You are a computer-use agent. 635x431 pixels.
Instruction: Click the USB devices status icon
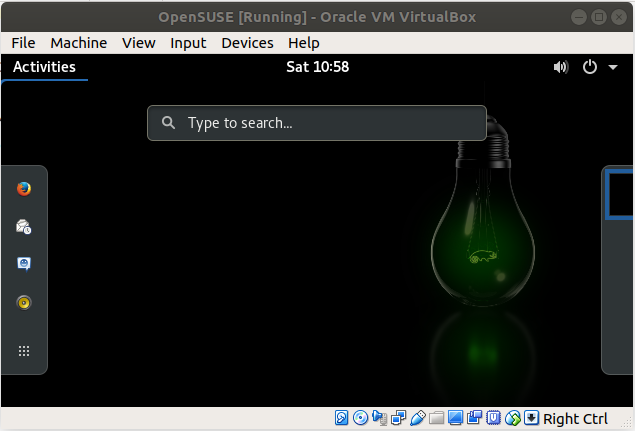pyautogui.click(x=418, y=418)
